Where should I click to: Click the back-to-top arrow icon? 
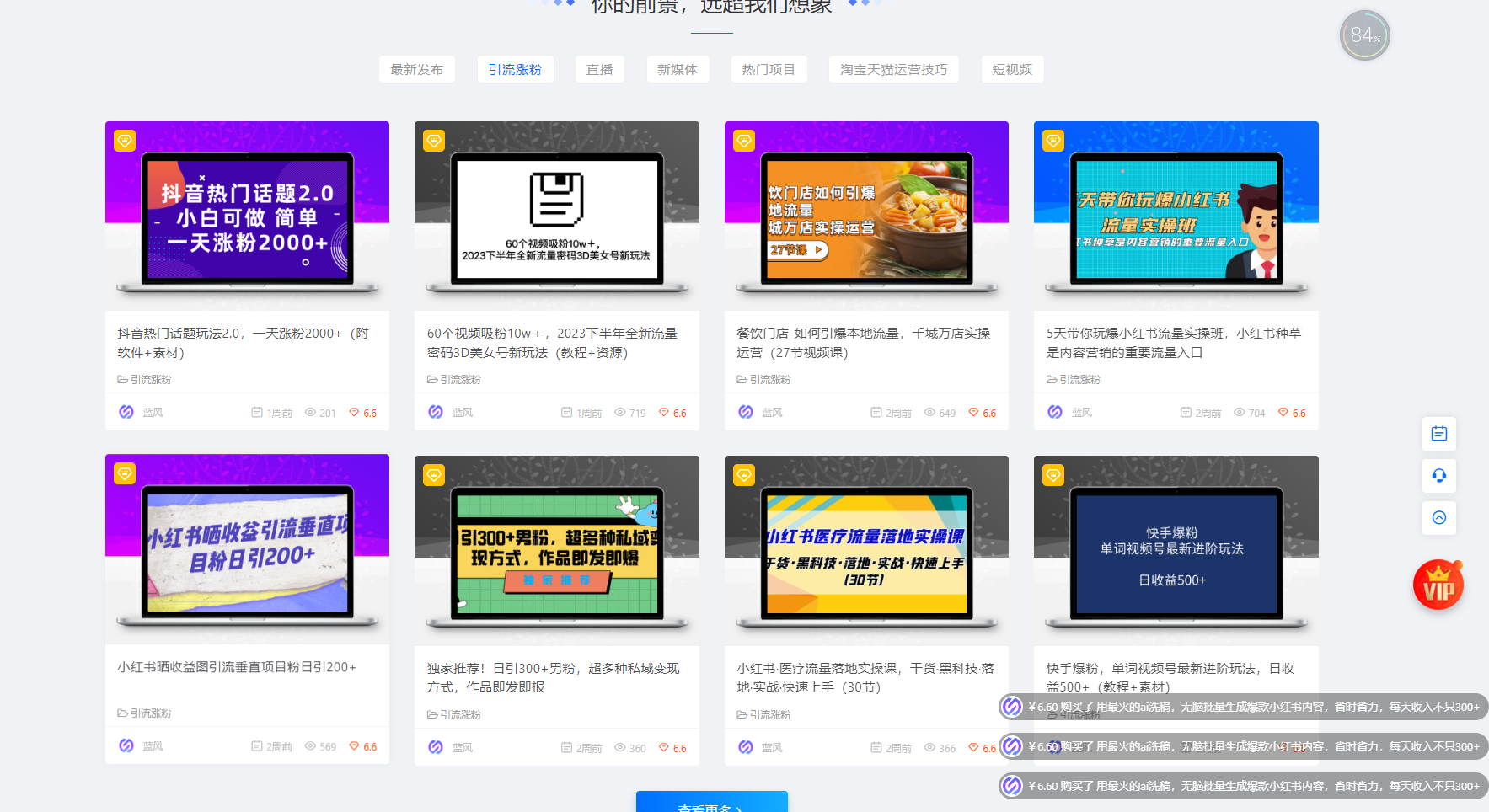pyautogui.click(x=1439, y=517)
